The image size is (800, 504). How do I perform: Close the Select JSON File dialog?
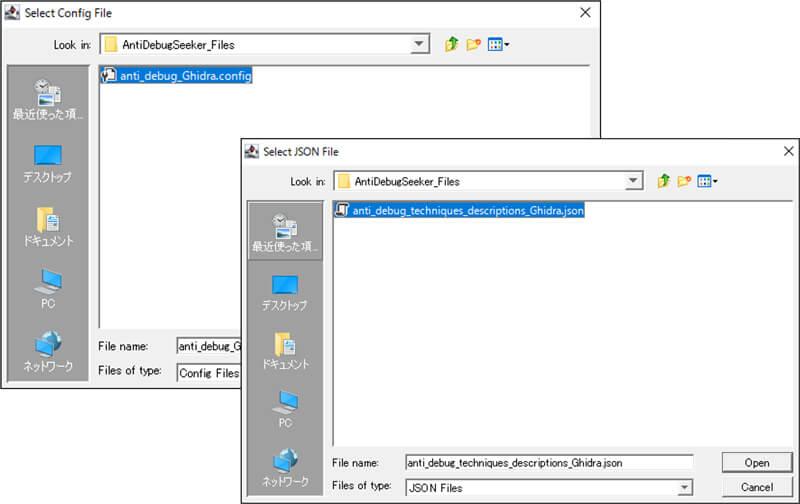(788, 151)
